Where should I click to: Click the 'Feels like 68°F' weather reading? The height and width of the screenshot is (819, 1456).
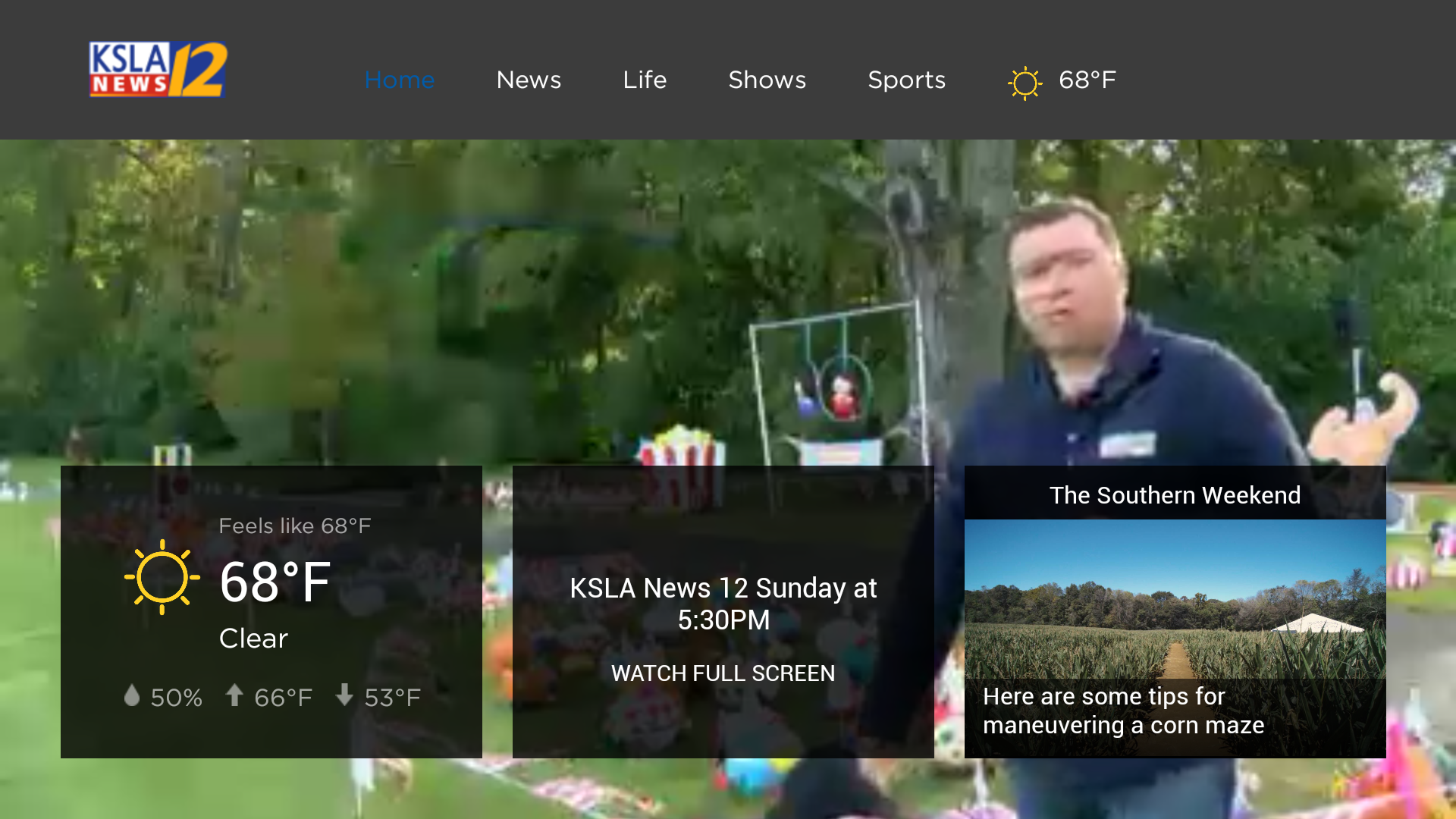(x=296, y=525)
